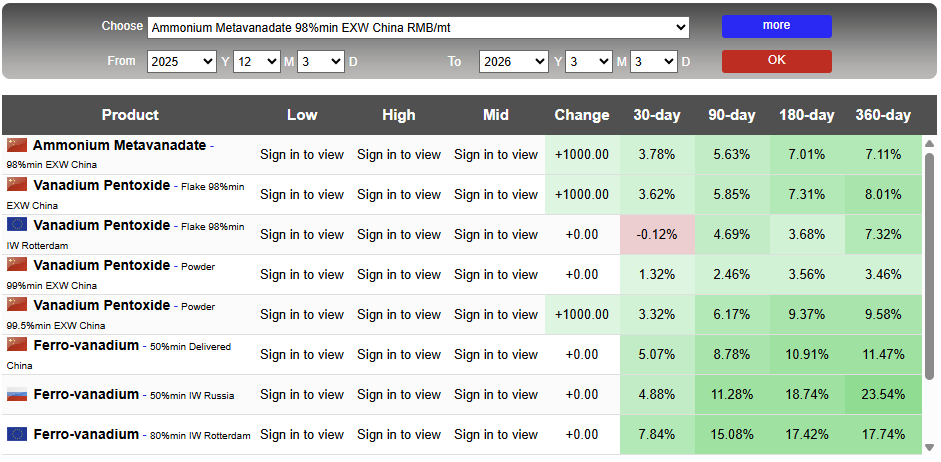Image resolution: width=941 pixels, height=462 pixels.
Task: Click the EU flag beside Vanadium Pentoxide Rotterdam
Action: click(17, 224)
